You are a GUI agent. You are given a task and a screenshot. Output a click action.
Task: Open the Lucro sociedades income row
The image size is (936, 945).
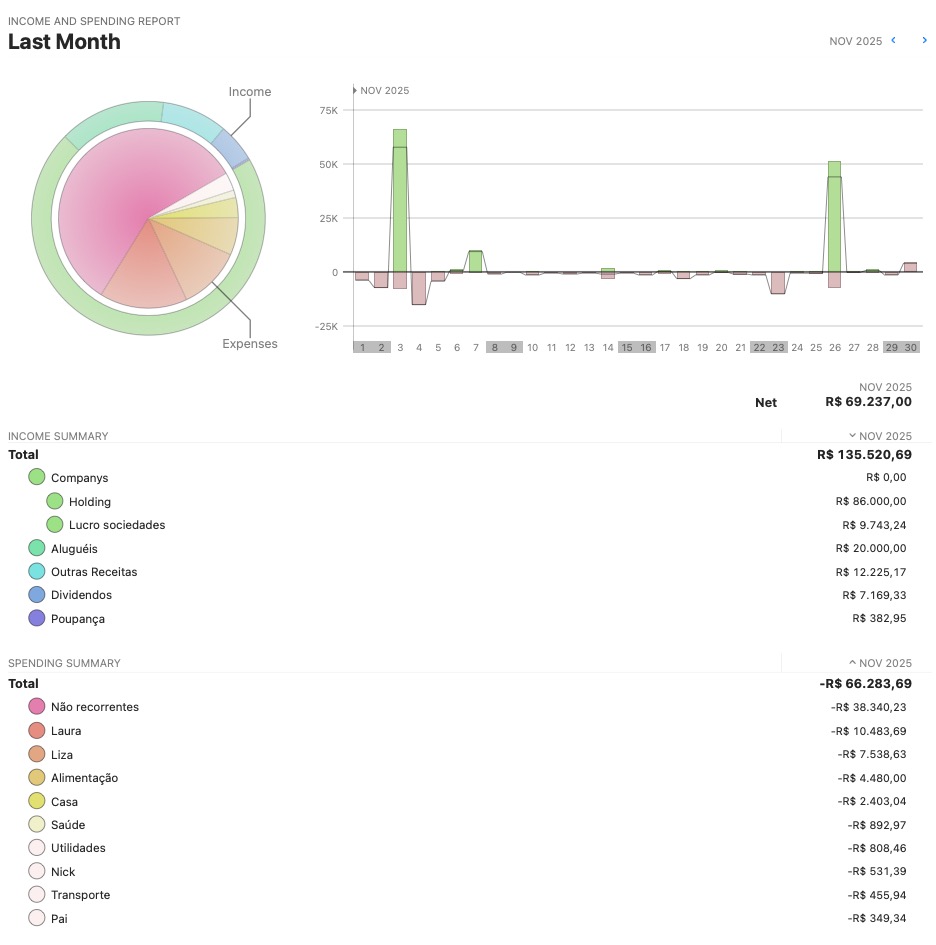[x=116, y=525]
